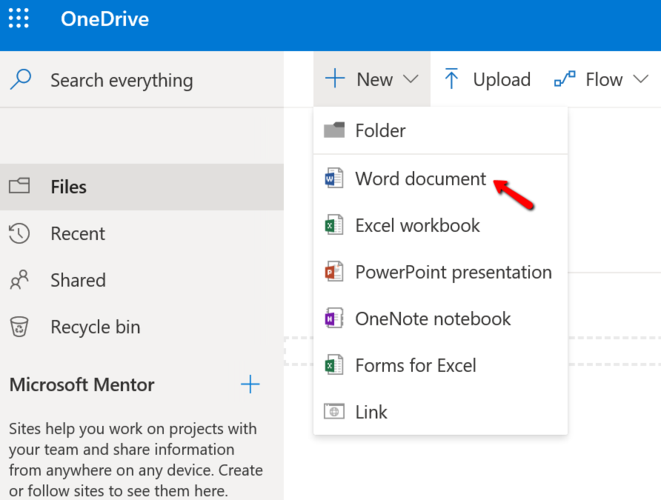Open Files in the sidebar
The width and height of the screenshot is (661, 500).
[142, 187]
